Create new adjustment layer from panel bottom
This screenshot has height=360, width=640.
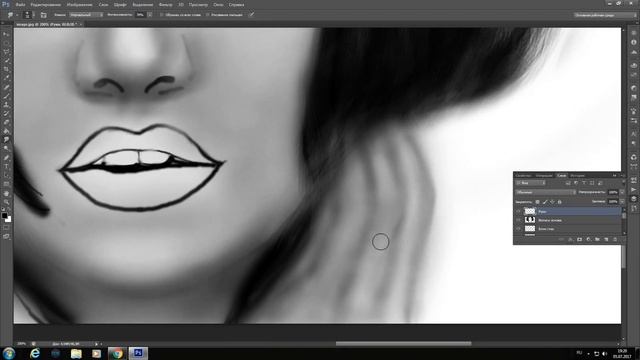589,239
